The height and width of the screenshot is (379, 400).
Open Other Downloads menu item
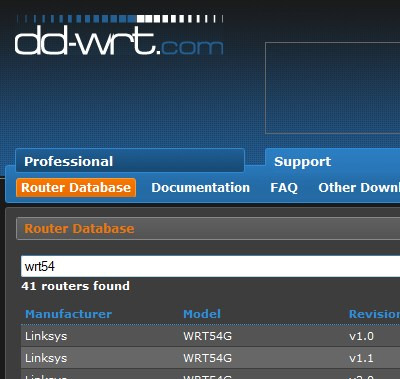tap(359, 188)
